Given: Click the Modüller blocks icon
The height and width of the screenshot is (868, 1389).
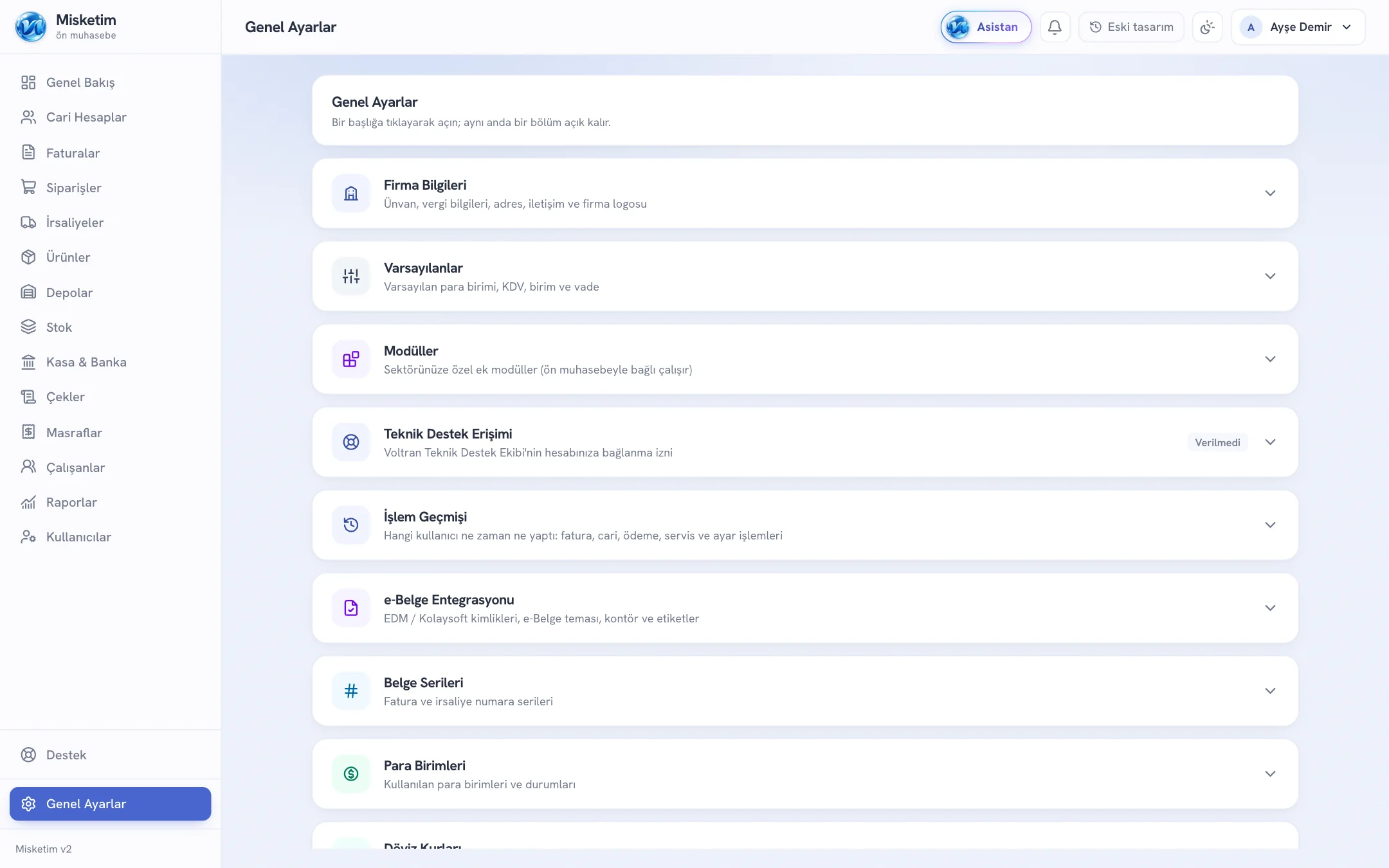Looking at the screenshot, I should click(x=351, y=359).
